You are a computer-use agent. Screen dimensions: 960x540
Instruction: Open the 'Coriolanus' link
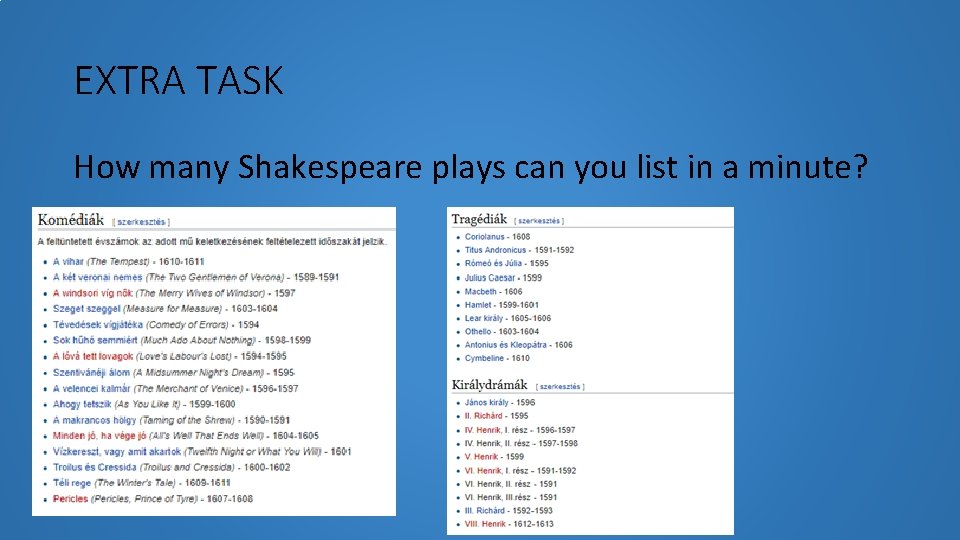(484, 236)
